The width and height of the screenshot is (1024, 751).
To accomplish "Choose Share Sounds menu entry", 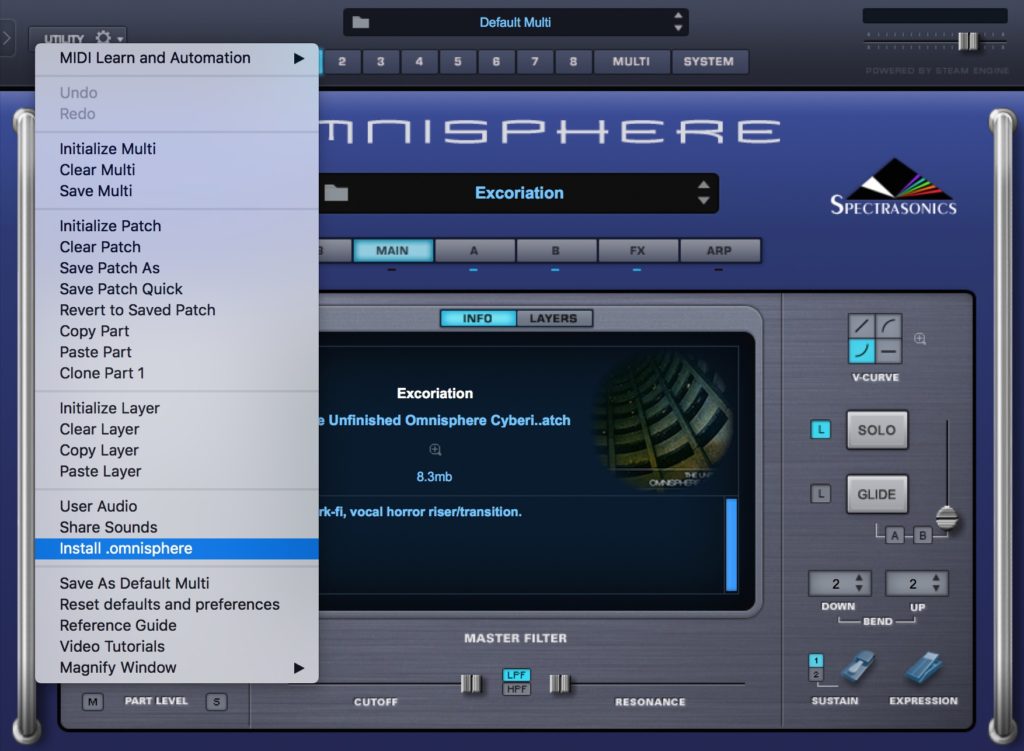I will (176, 527).
